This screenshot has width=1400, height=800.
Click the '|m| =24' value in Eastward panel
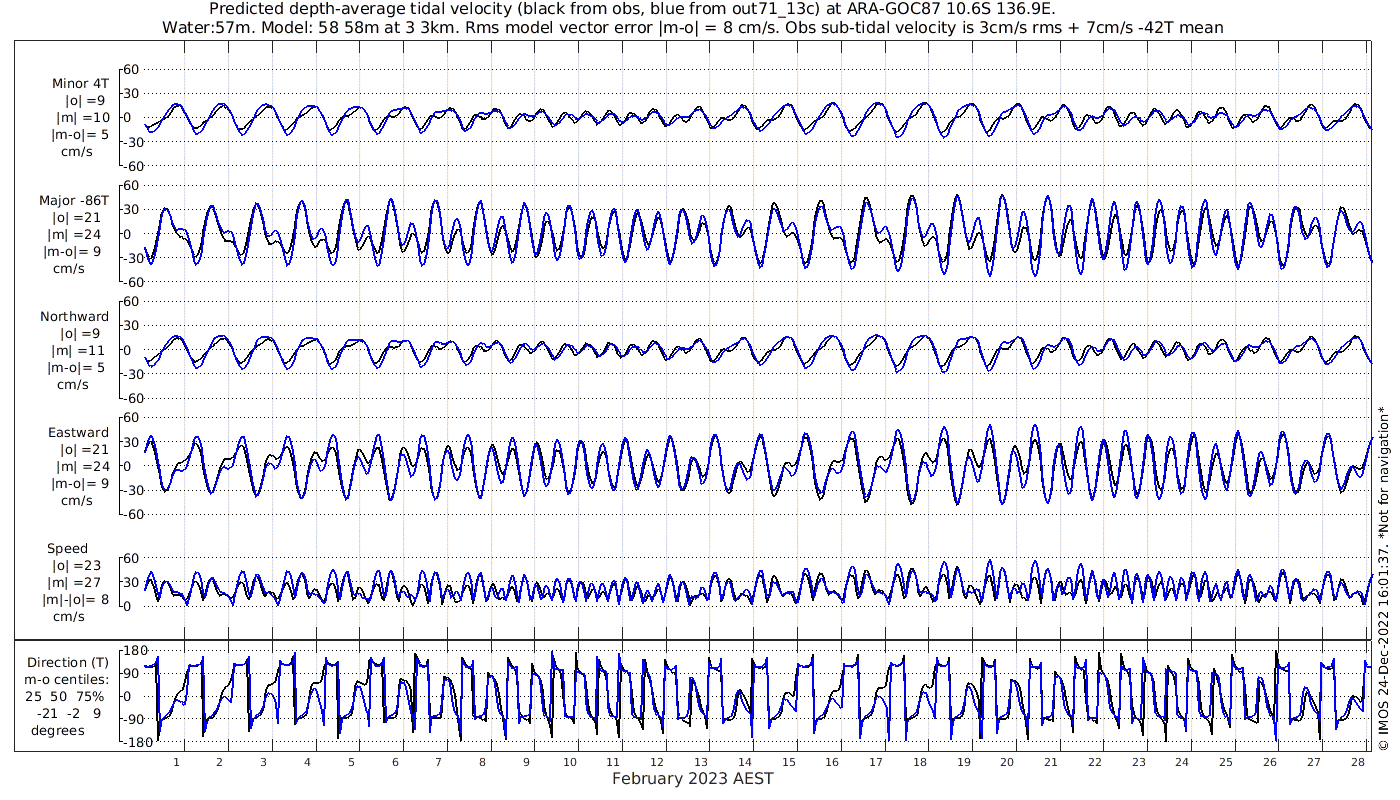83,467
